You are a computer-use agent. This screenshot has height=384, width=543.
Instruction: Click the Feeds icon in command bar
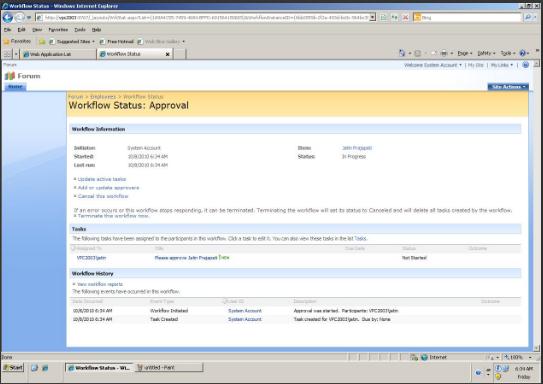[x=418, y=53]
